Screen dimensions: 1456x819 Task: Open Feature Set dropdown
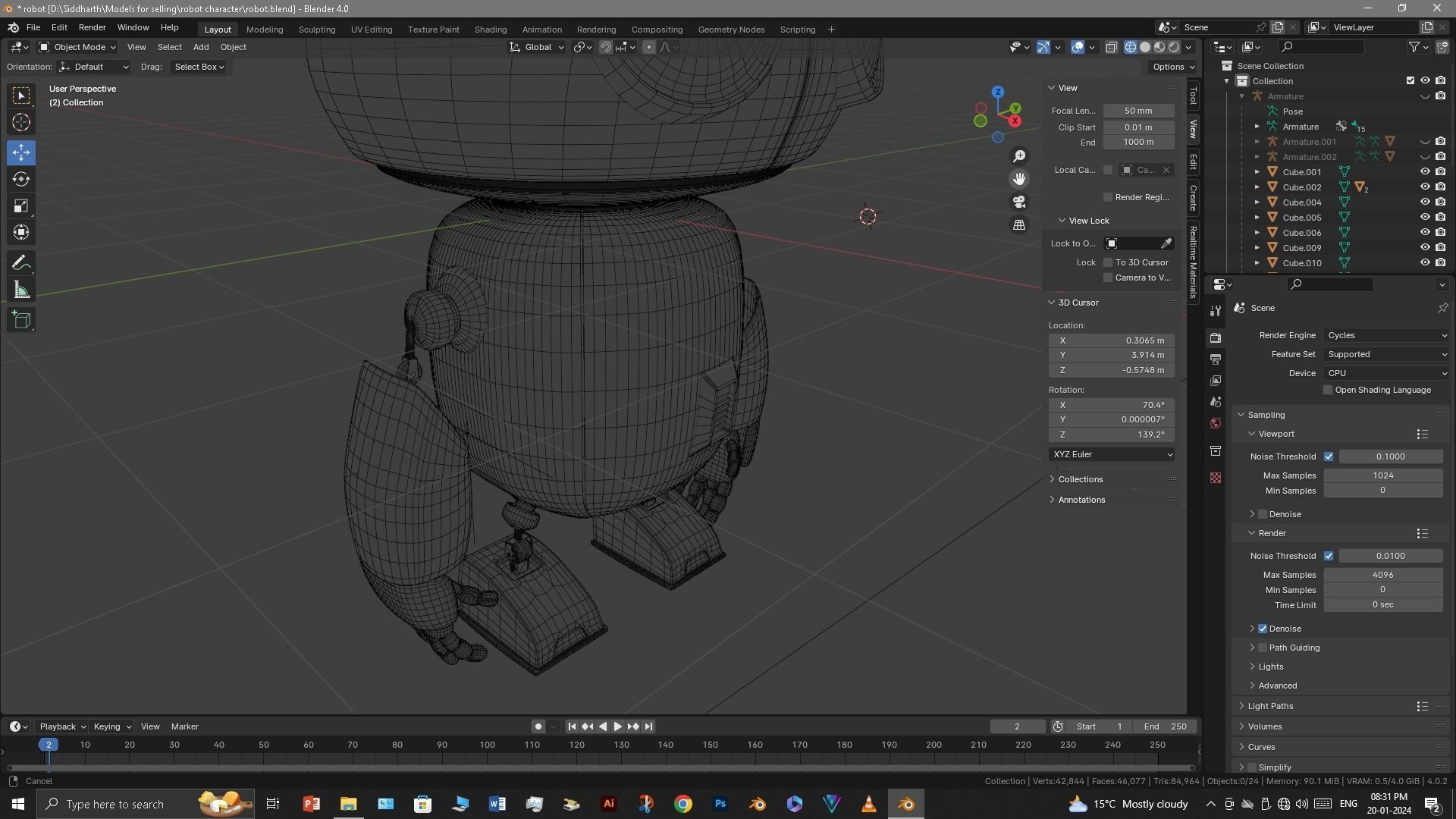point(1386,354)
